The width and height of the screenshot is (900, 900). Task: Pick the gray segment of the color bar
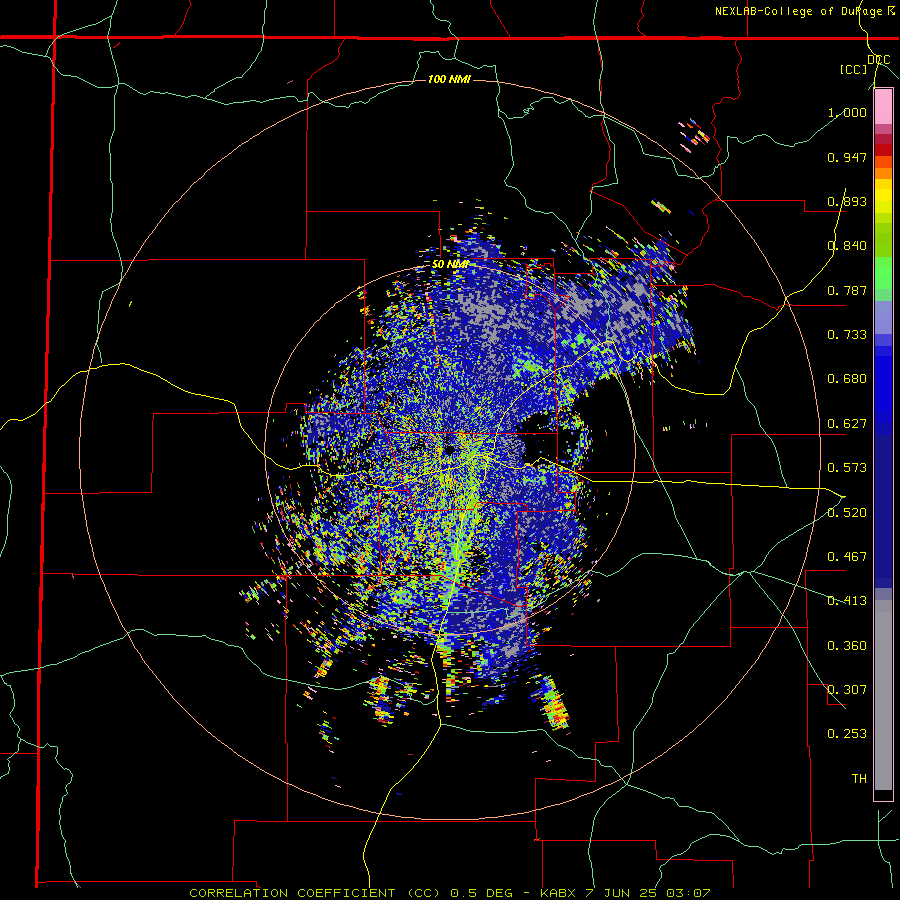[x=883, y=695]
